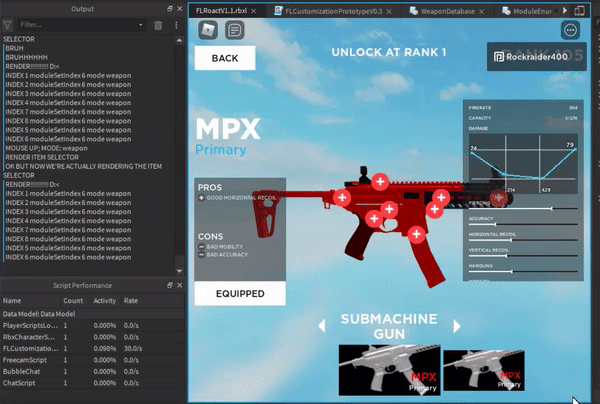
Task: Undock the Script Performance panel
Action: pyautogui.click(x=170, y=285)
